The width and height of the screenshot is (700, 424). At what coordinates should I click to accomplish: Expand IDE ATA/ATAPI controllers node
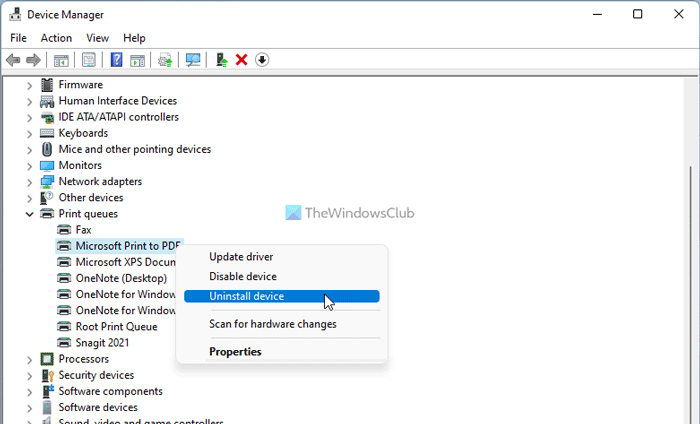(29, 118)
